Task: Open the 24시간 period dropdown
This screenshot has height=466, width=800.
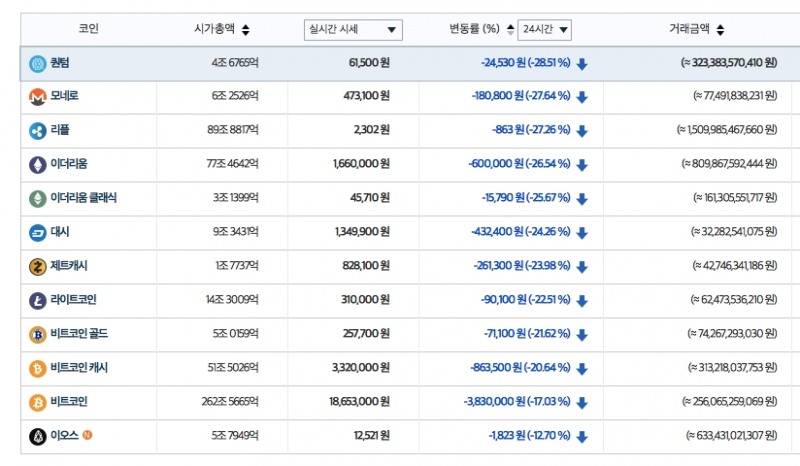Action: pos(545,30)
